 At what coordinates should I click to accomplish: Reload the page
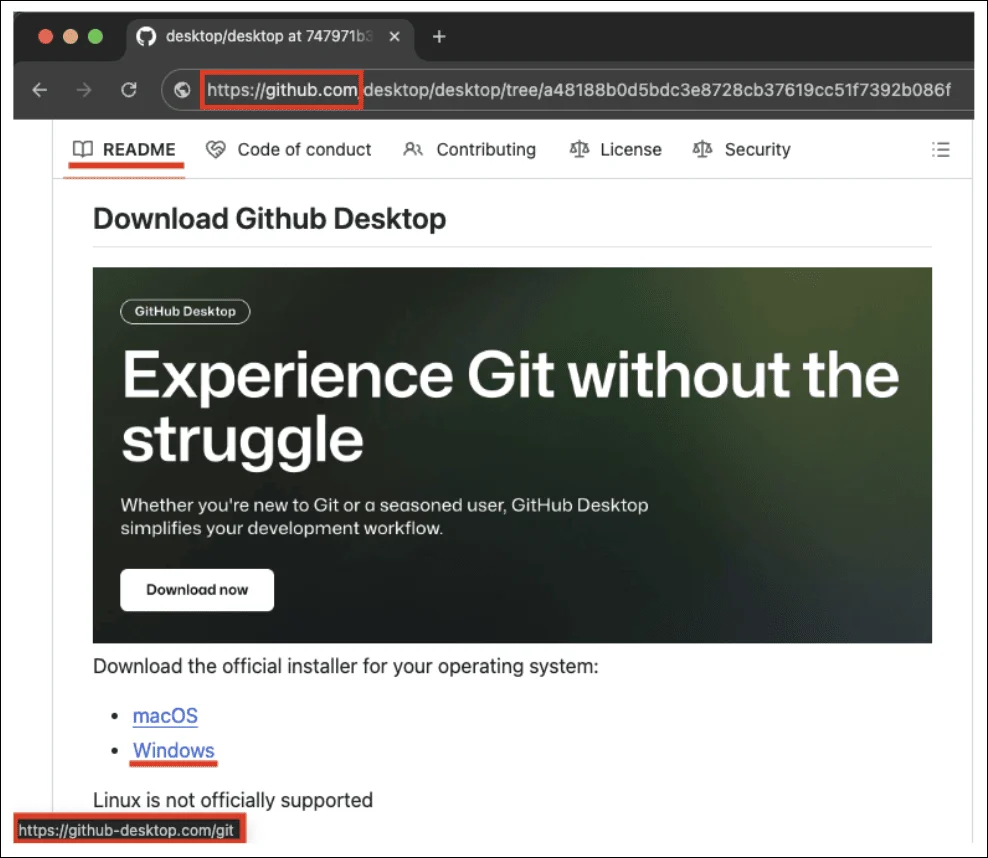pos(129,89)
